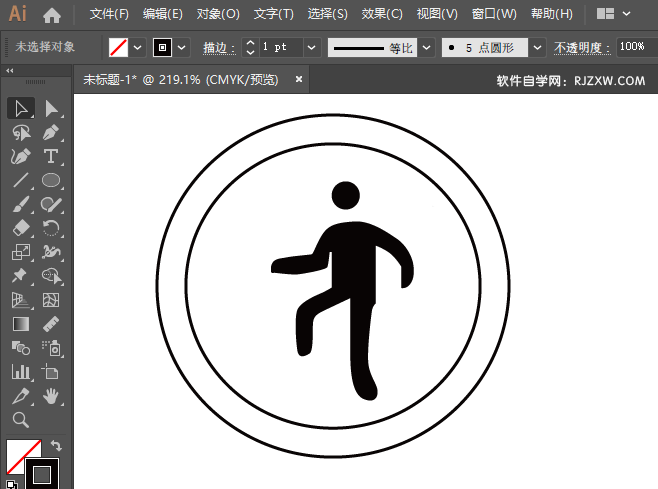
Task: Open the arrange documents layout switcher
Action: 606,14
